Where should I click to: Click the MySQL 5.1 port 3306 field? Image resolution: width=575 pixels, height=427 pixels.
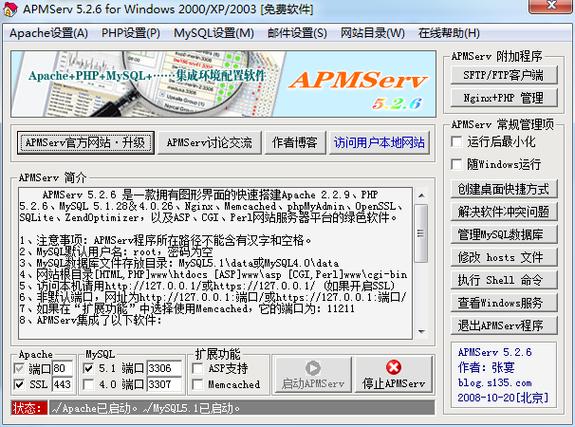pyautogui.click(x=164, y=368)
